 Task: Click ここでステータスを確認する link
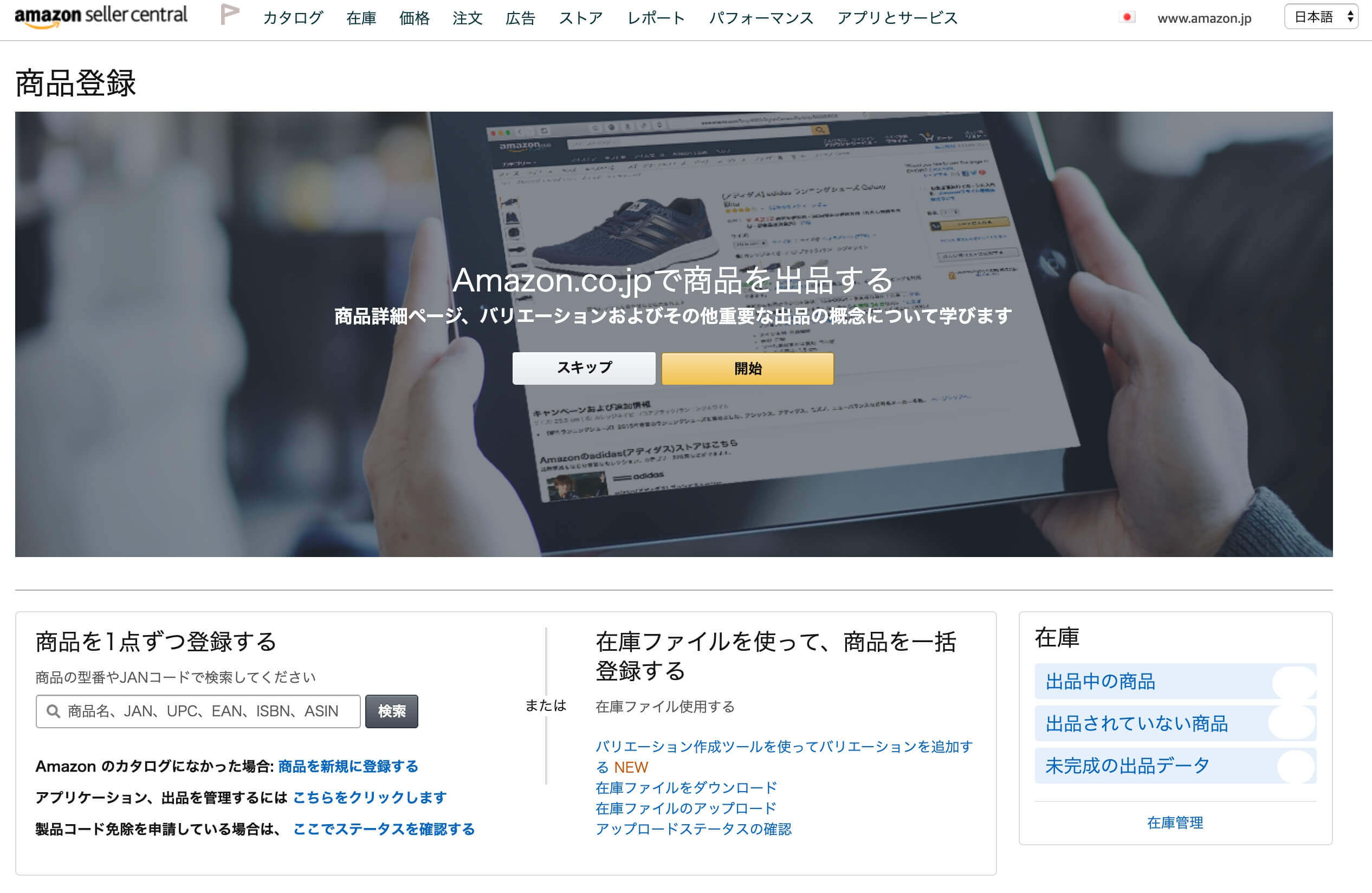(384, 829)
